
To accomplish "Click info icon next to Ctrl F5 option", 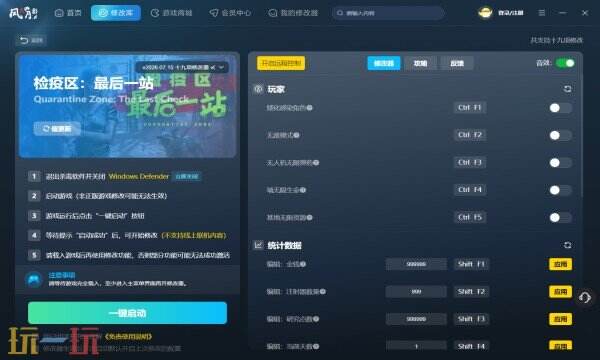I will (310, 218).
